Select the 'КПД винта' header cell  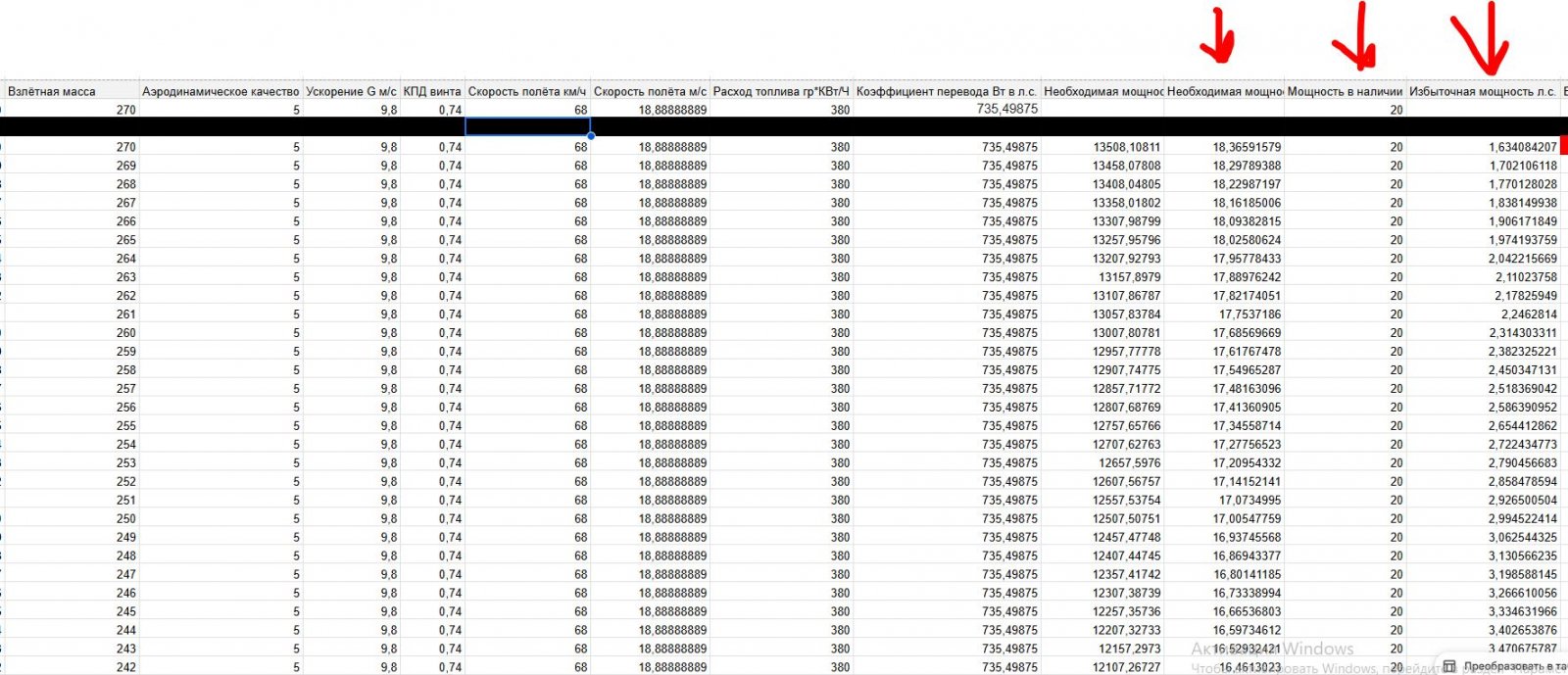[x=432, y=91]
